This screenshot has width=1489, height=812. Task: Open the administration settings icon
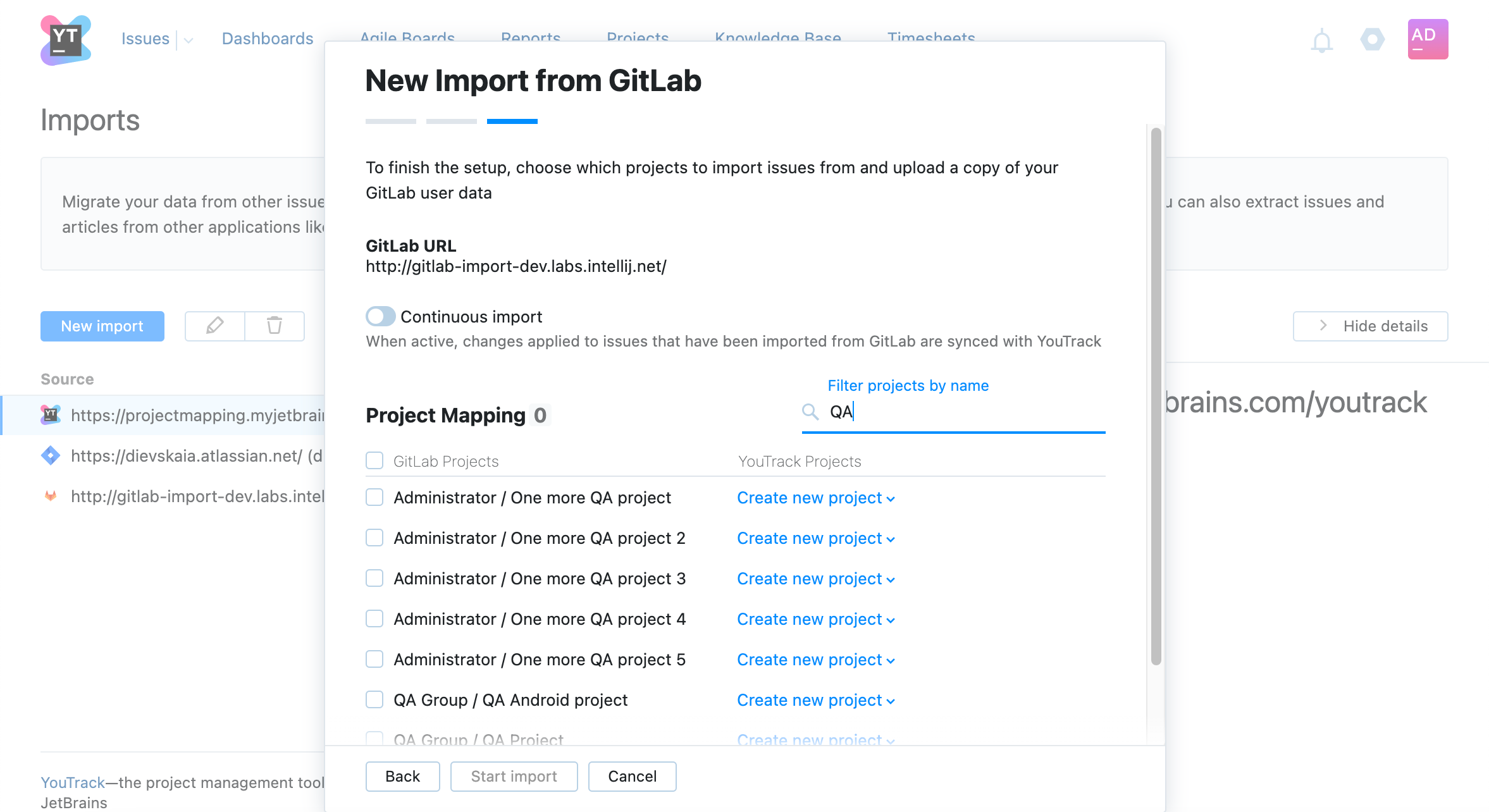(x=1372, y=40)
